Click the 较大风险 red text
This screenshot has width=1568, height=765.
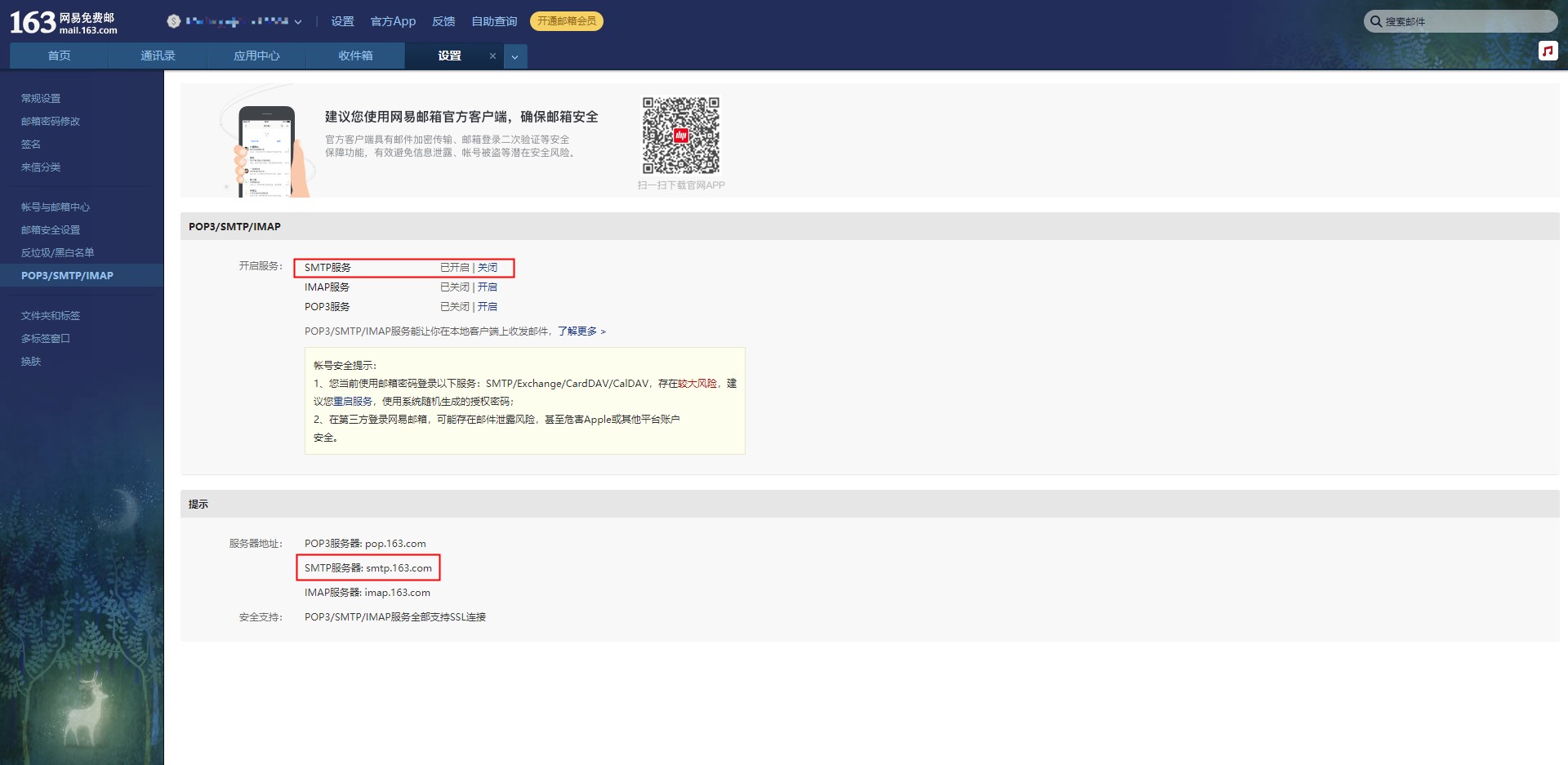tap(697, 383)
